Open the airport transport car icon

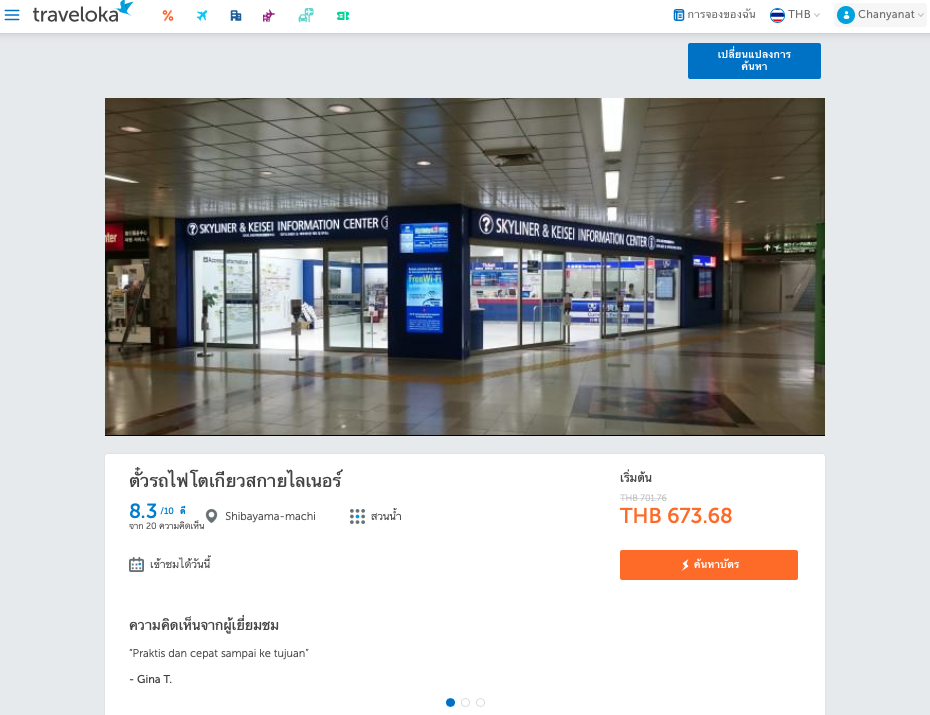pyautogui.click(x=306, y=15)
